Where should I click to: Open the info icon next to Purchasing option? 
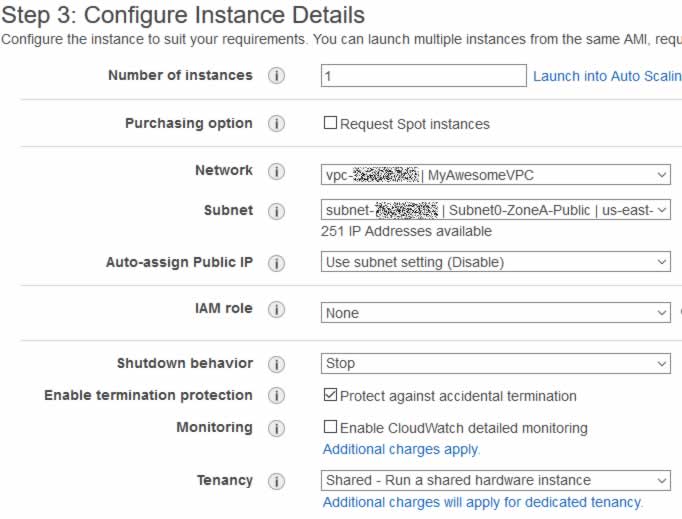[276, 124]
